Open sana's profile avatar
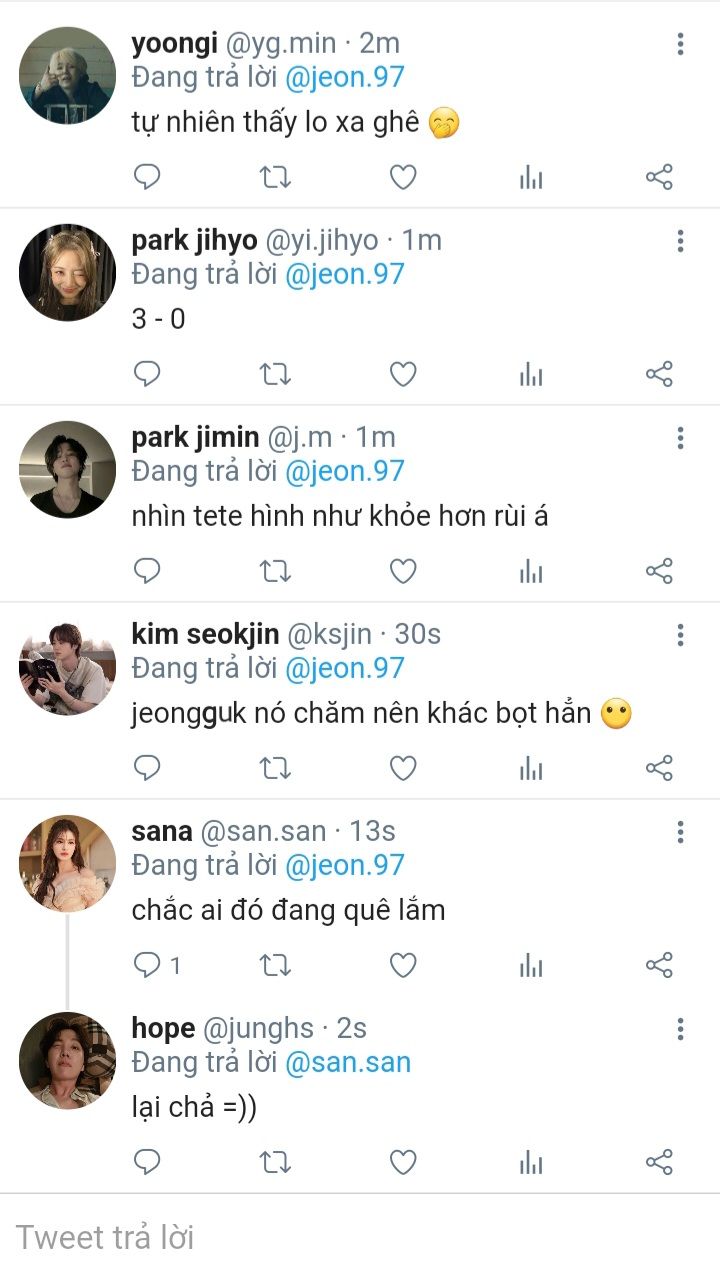 pyautogui.click(x=68, y=863)
